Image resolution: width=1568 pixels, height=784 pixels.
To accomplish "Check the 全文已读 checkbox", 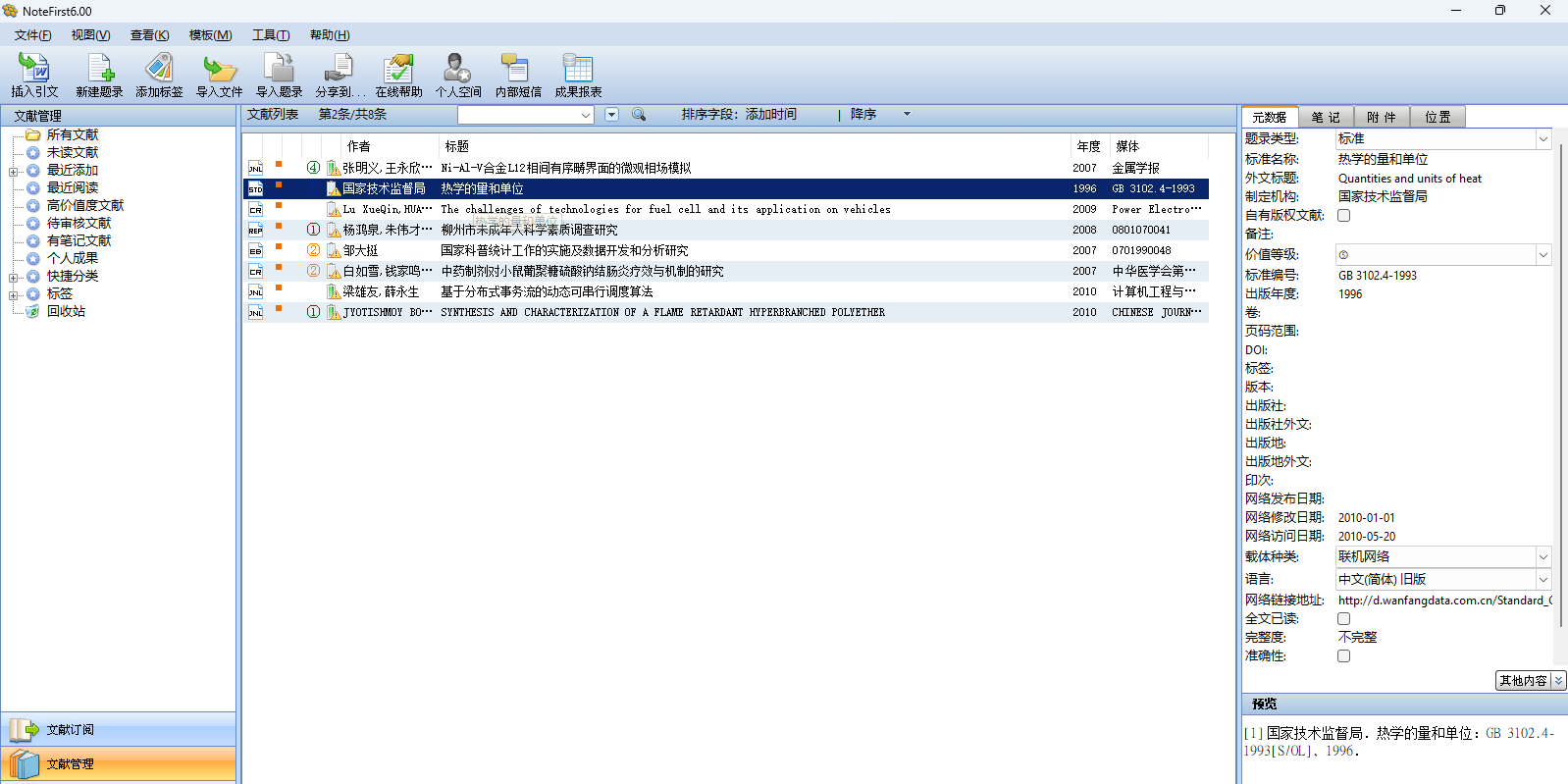I will pyautogui.click(x=1343, y=619).
